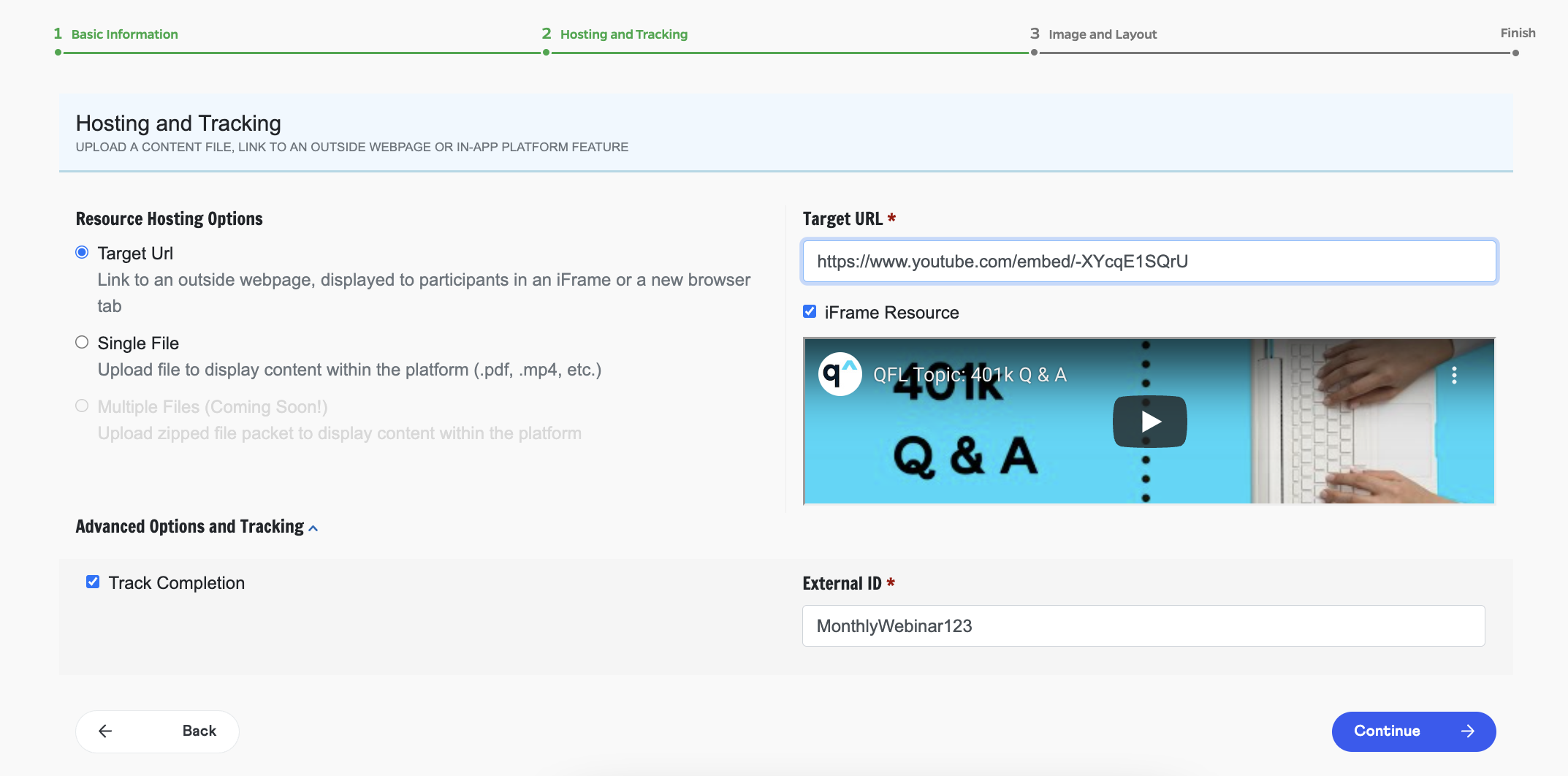The width and height of the screenshot is (1568, 776).
Task: Switch to the Basic Information step
Action: tap(123, 34)
